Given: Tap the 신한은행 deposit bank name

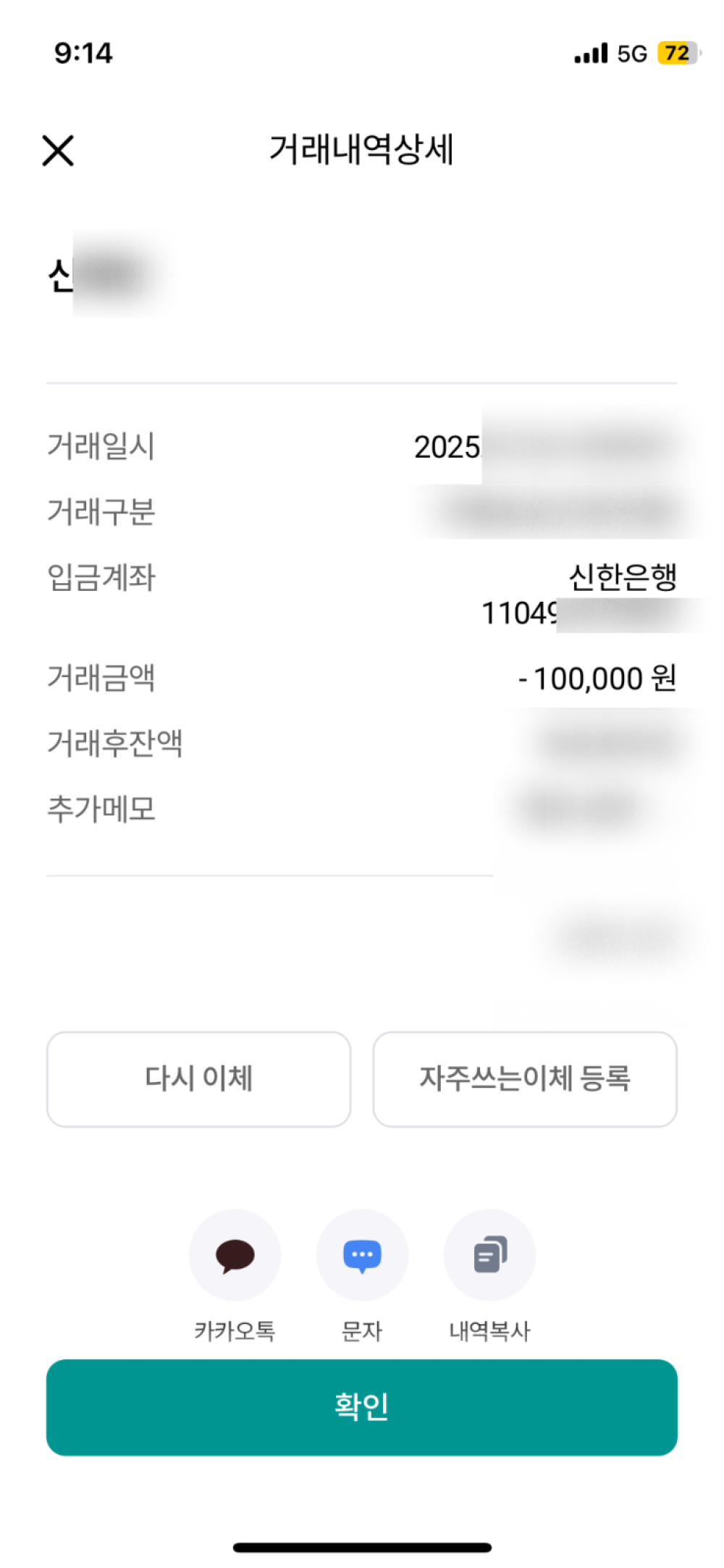Looking at the screenshot, I should (x=623, y=577).
